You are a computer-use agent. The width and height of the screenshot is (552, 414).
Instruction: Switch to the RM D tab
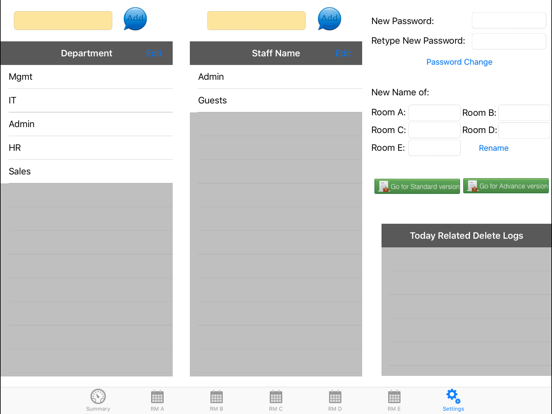(x=335, y=400)
